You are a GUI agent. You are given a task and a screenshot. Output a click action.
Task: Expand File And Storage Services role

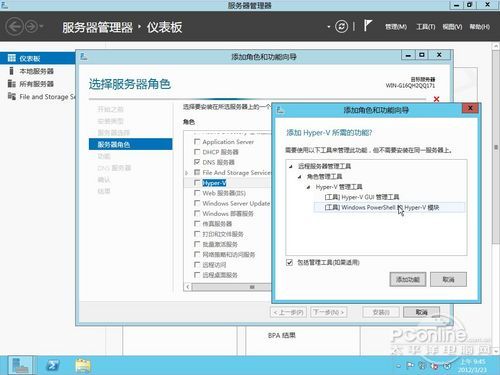click(187, 173)
